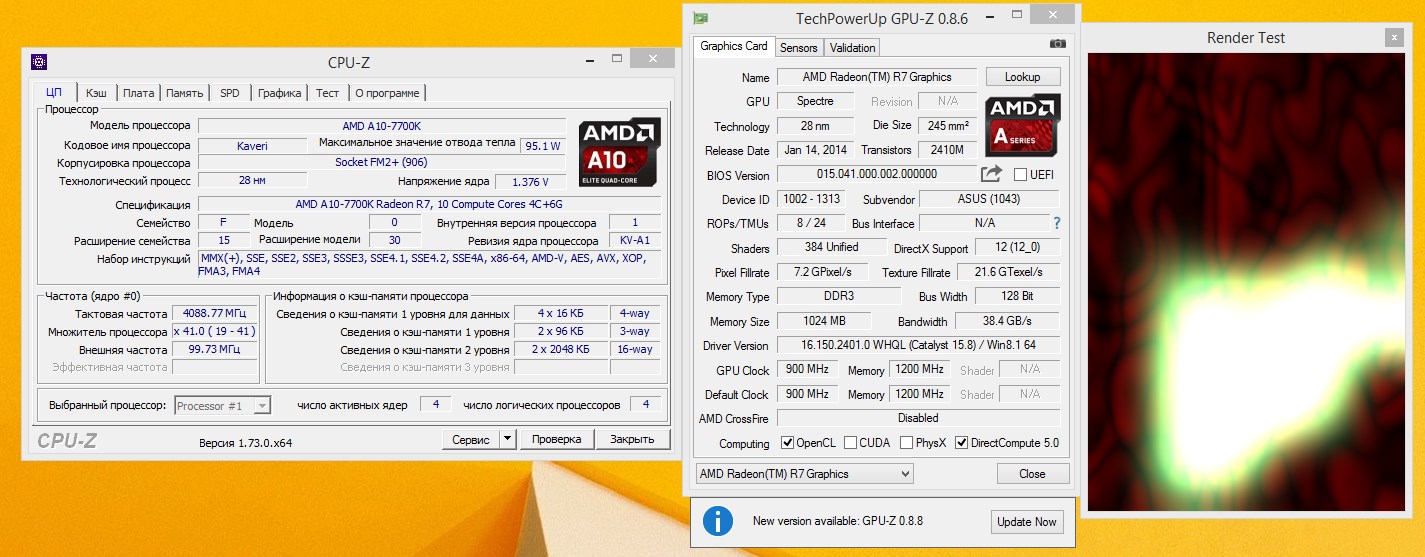Viewport: 1425px width, 557px height.
Task: Click the processor model field AMD A10-7700K
Action: point(381,126)
